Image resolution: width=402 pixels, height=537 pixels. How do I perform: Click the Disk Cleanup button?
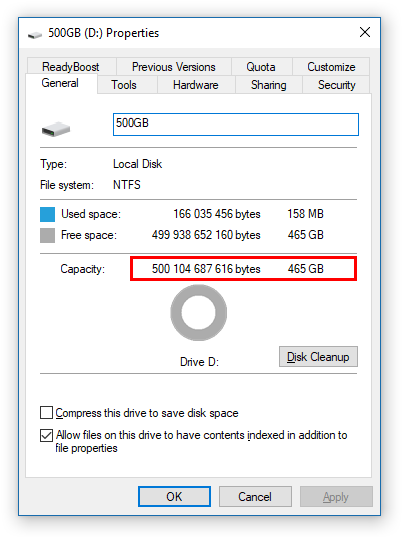[x=318, y=357]
